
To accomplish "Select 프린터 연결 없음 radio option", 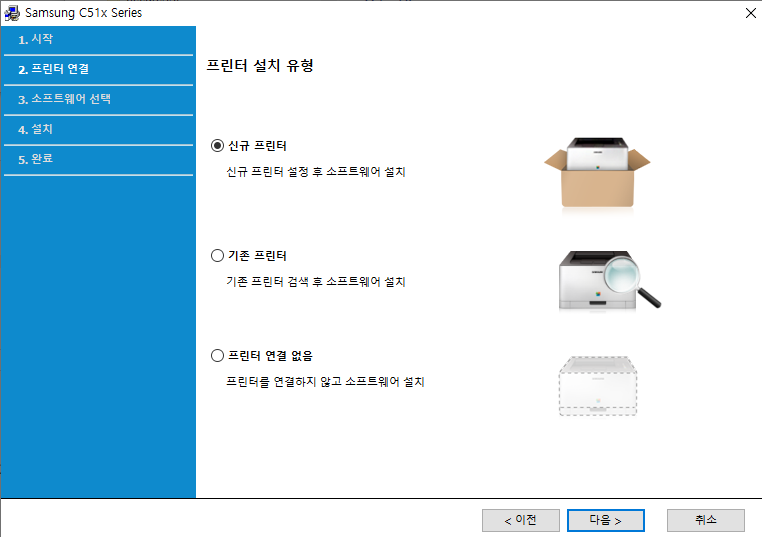I will pyautogui.click(x=217, y=356).
